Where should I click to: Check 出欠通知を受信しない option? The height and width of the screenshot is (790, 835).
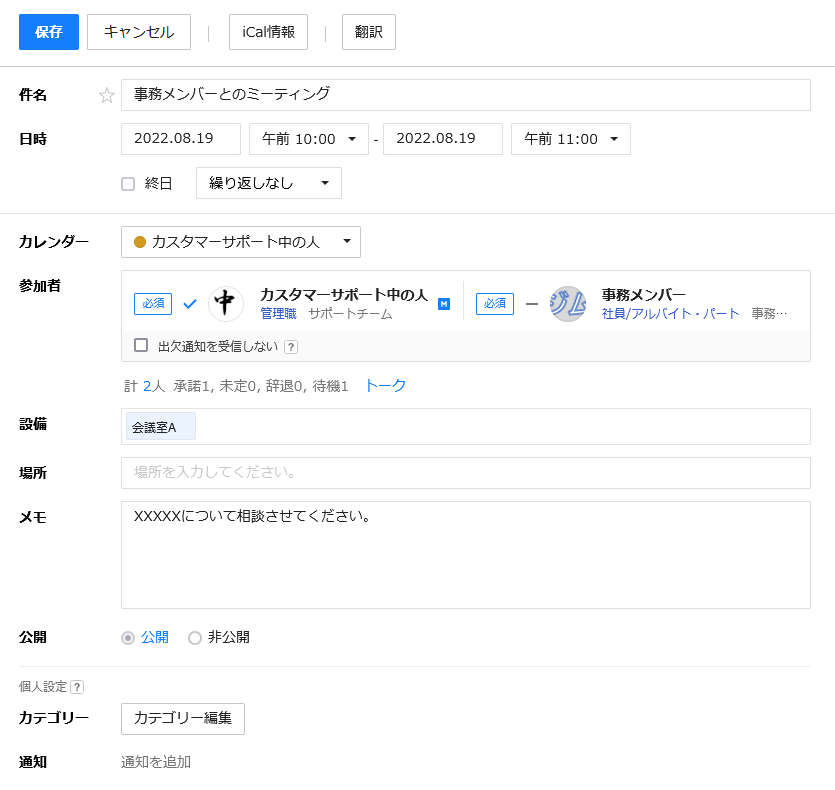point(141,346)
